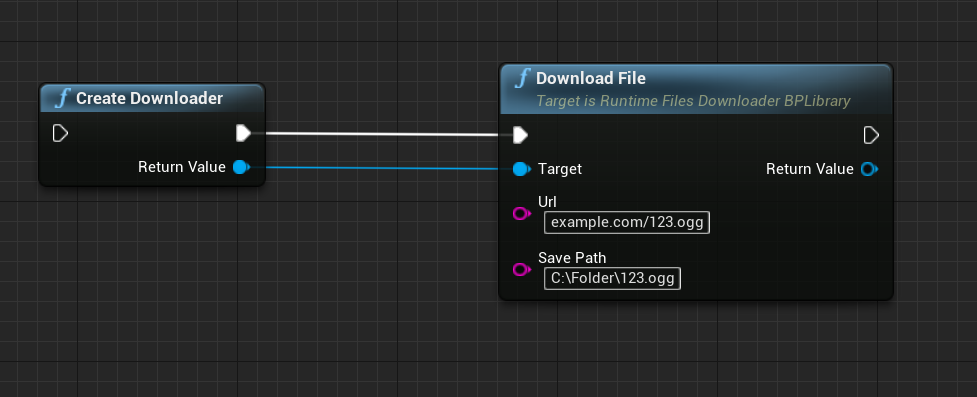Select the Create Downloader node title
Viewport: 977px width, 397px height.
point(150,98)
